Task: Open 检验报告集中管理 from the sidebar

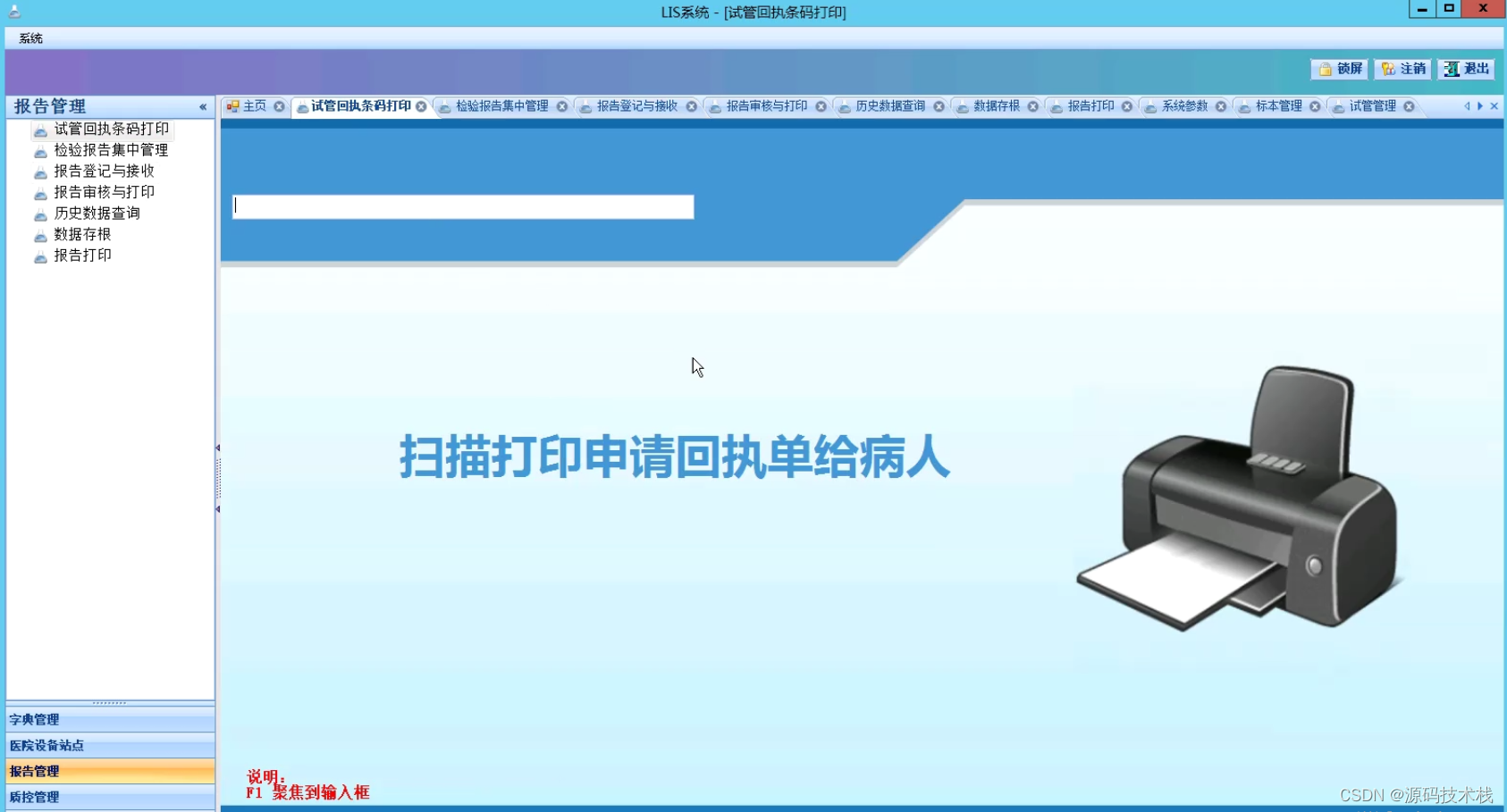Action: click(x=110, y=150)
